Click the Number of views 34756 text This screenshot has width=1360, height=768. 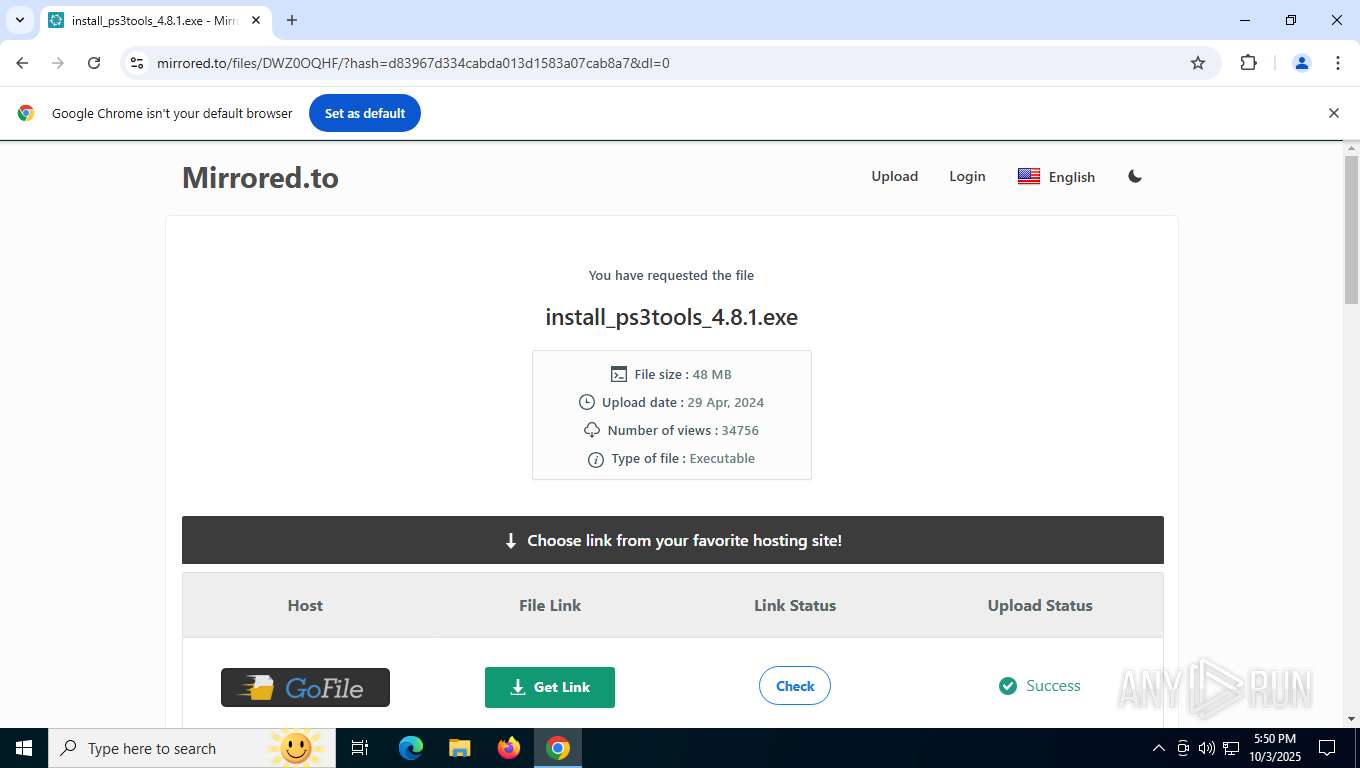click(683, 430)
